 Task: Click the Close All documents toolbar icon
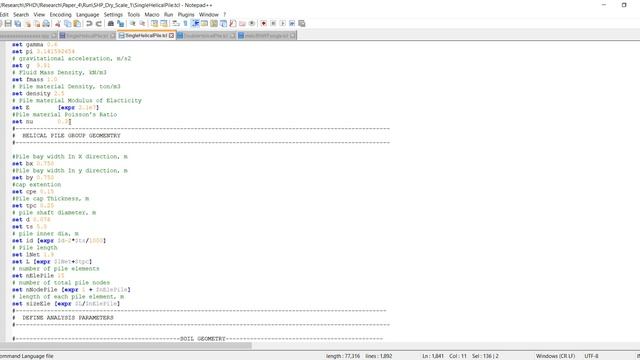point(37,24)
